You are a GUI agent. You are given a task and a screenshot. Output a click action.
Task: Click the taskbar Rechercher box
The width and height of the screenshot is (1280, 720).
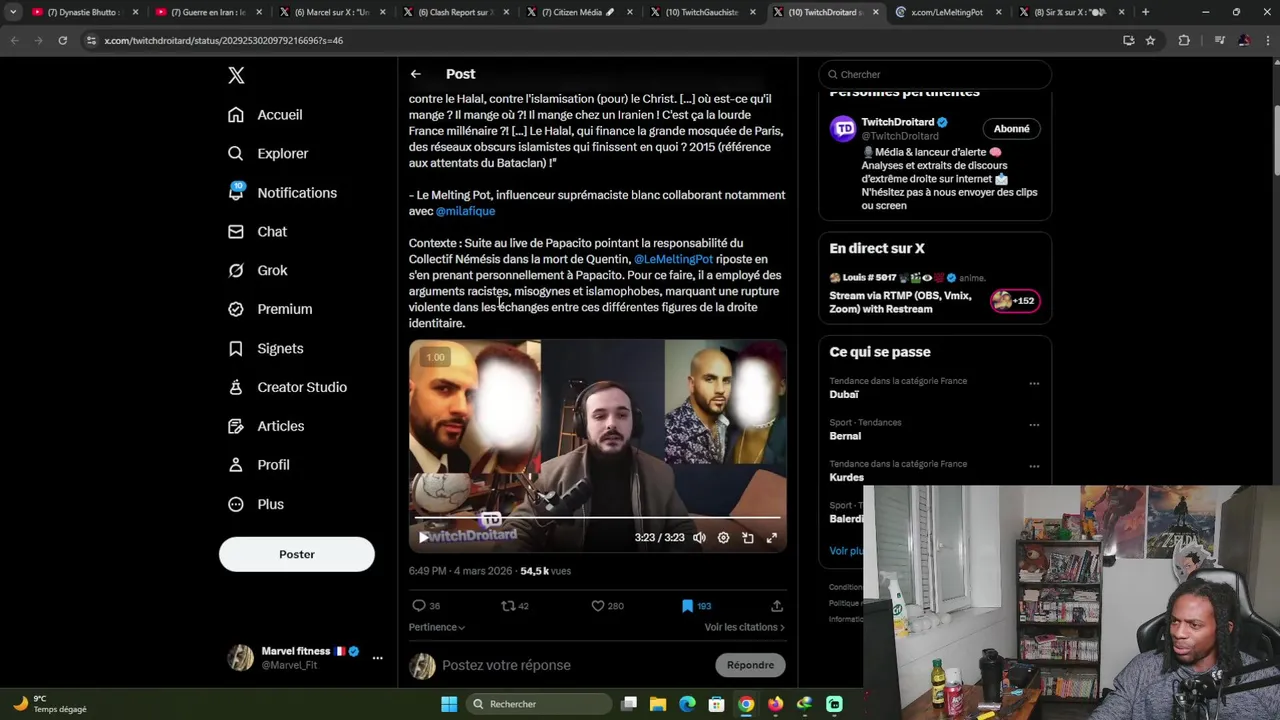click(538, 704)
